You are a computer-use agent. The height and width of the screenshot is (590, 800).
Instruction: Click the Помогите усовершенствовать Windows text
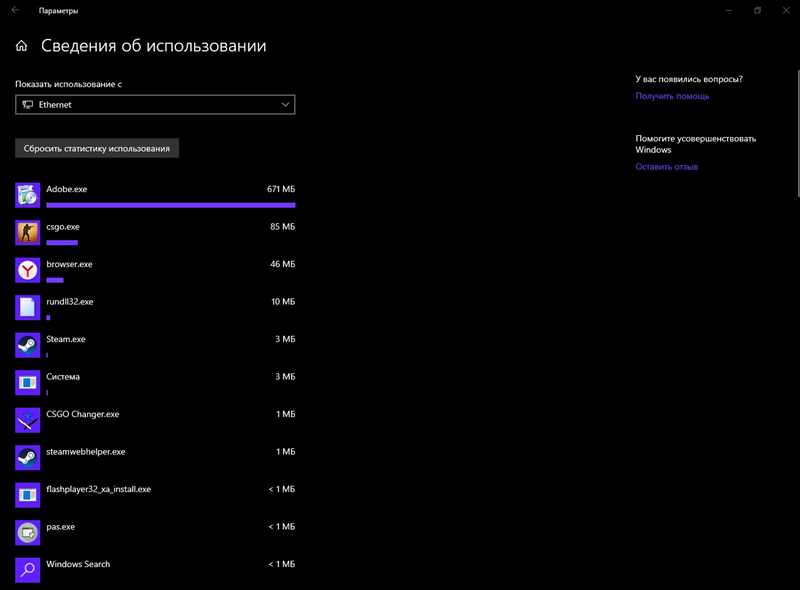pos(695,144)
